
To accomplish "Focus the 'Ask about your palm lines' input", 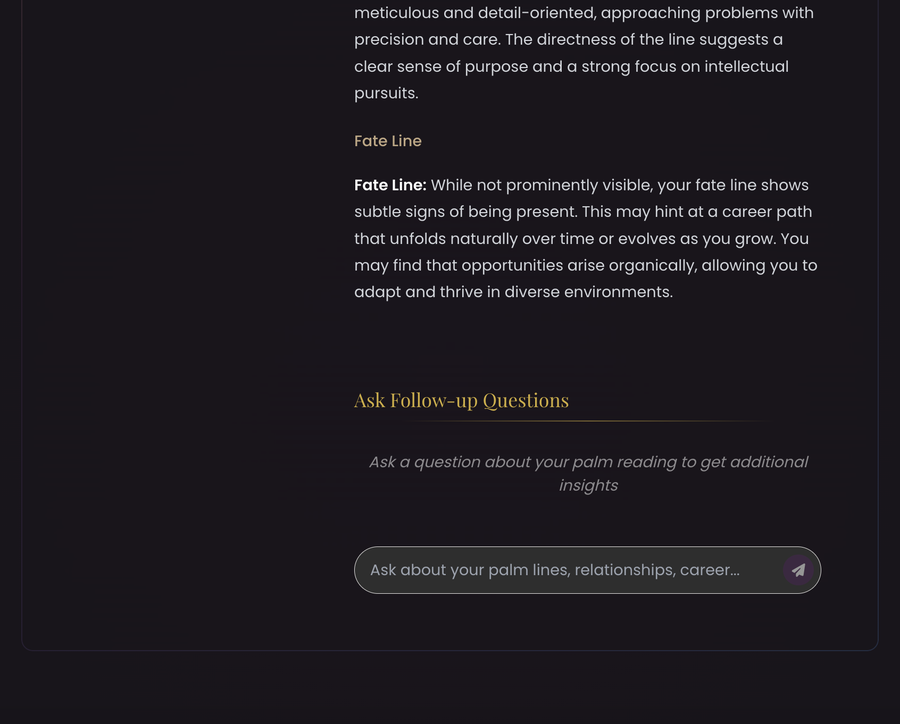I will tap(587, 570).
